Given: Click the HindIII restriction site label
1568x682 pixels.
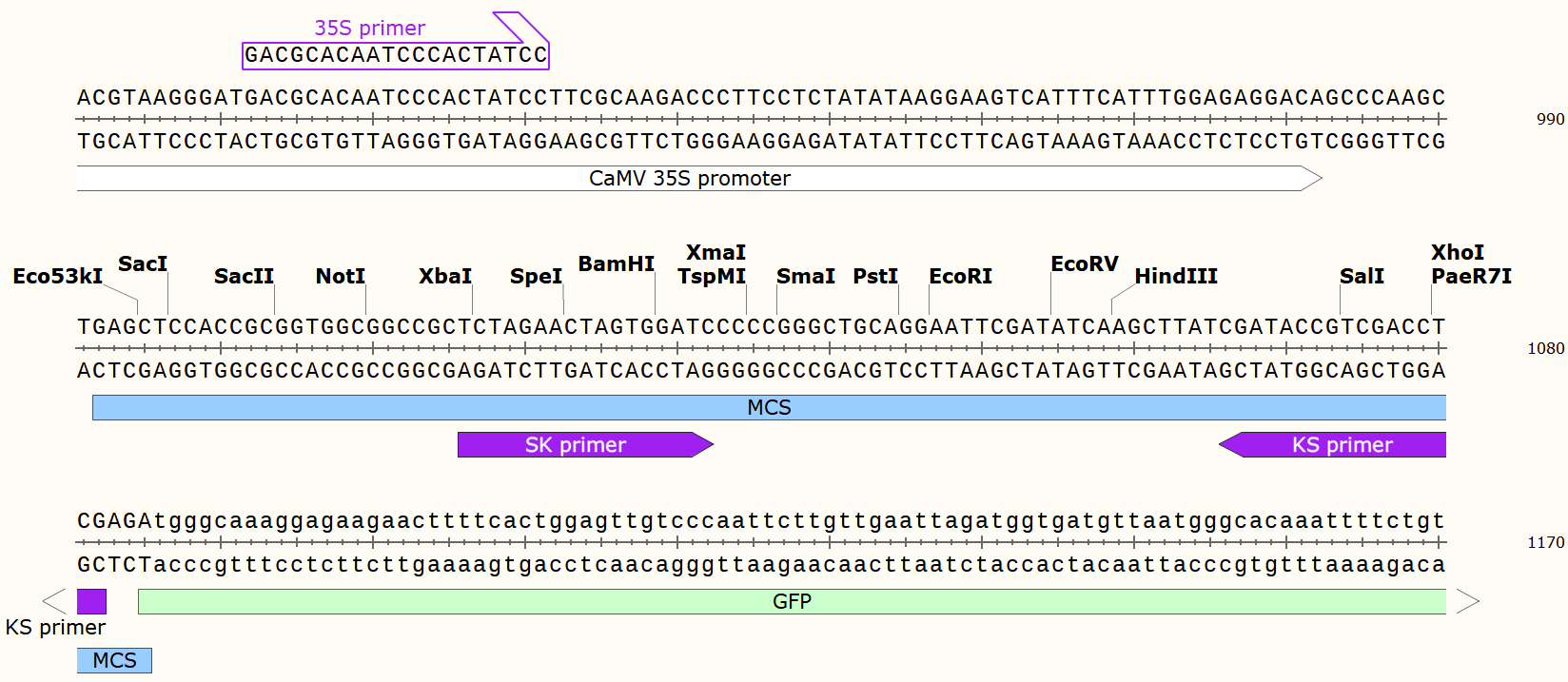Looking at the screenshot, I should 1175,277.
